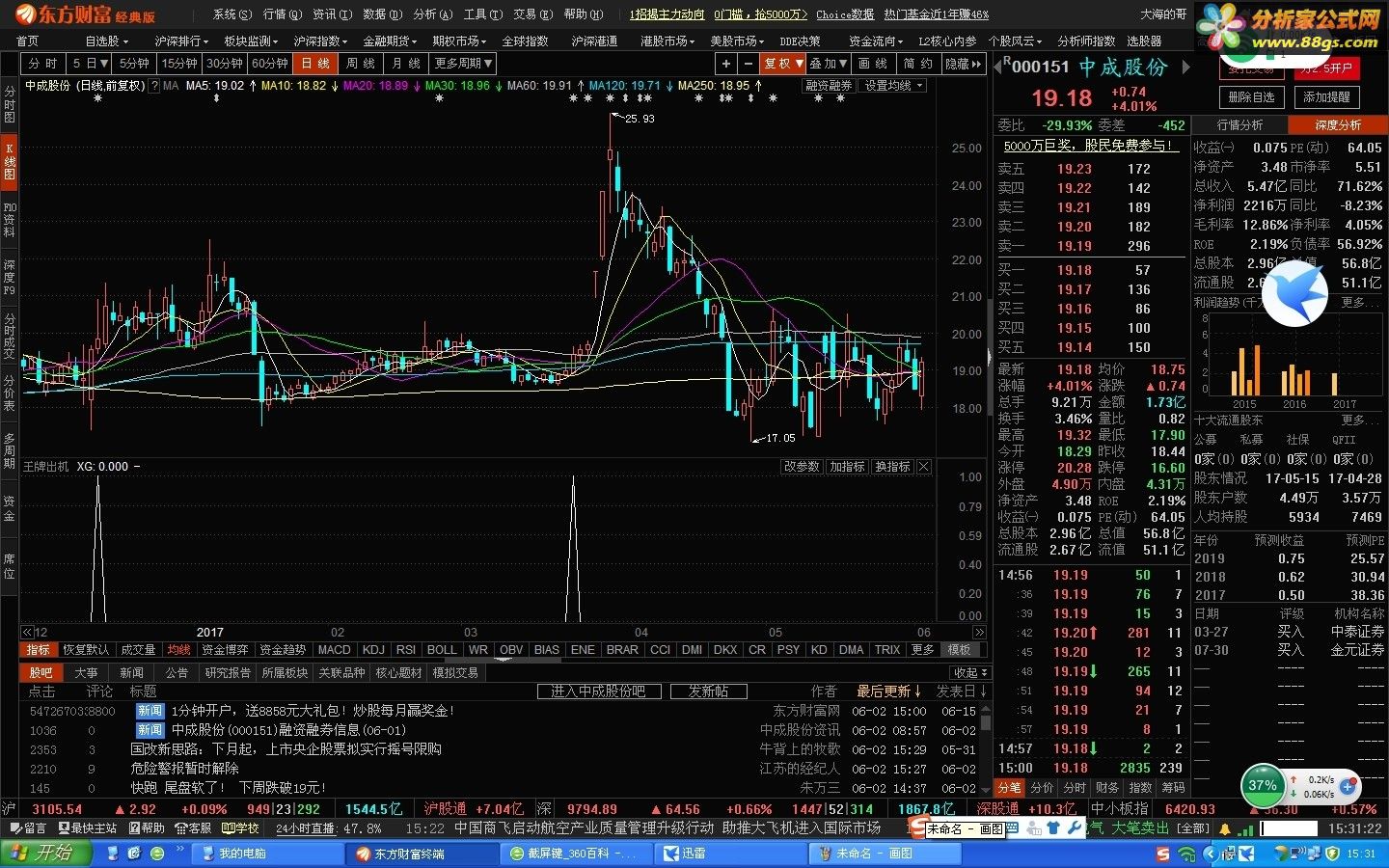
Task: Open 设置均线 dropdown
Action: pos(893,86)
